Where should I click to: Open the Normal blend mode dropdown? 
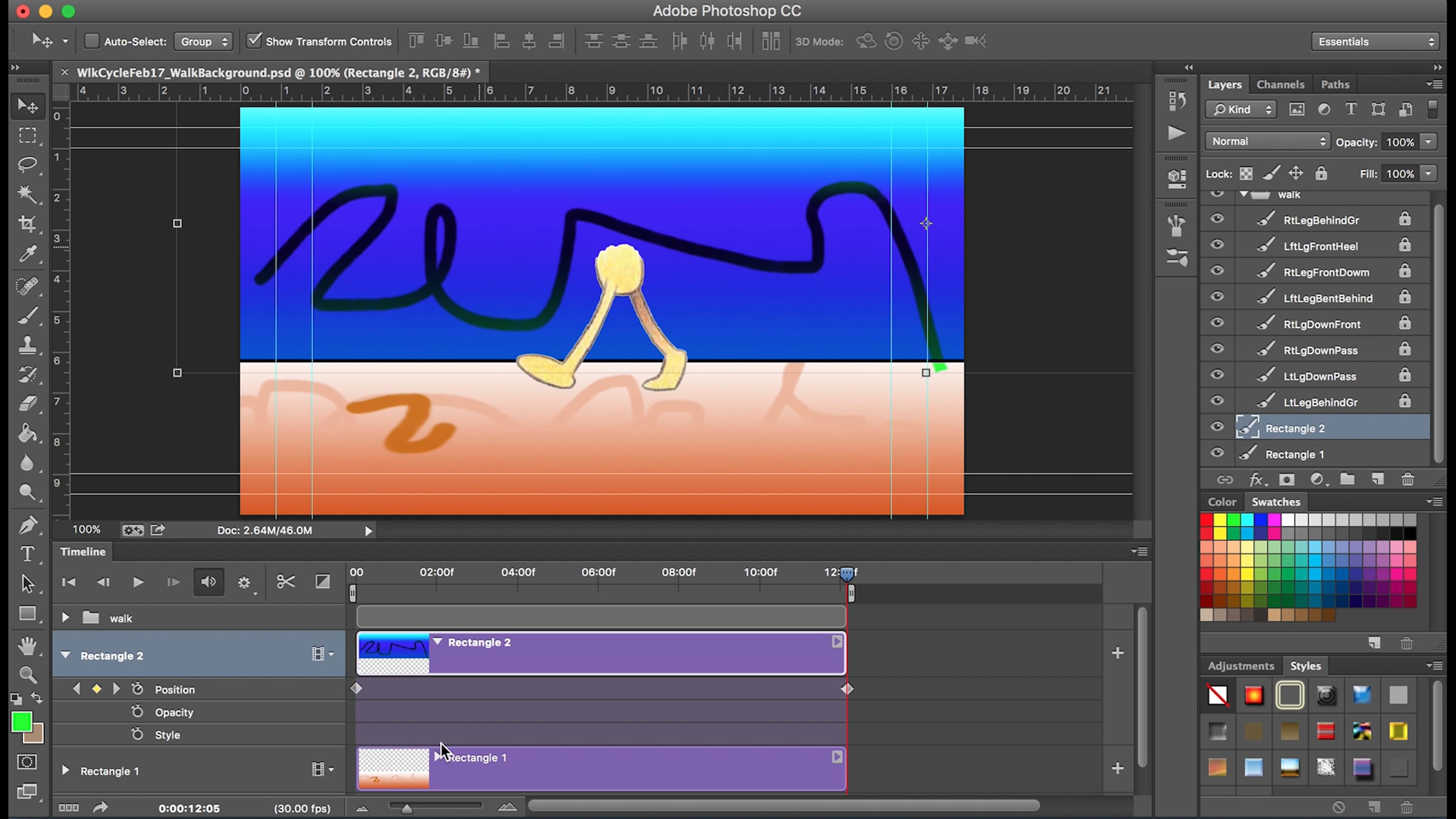click(x=1268, y=141)
